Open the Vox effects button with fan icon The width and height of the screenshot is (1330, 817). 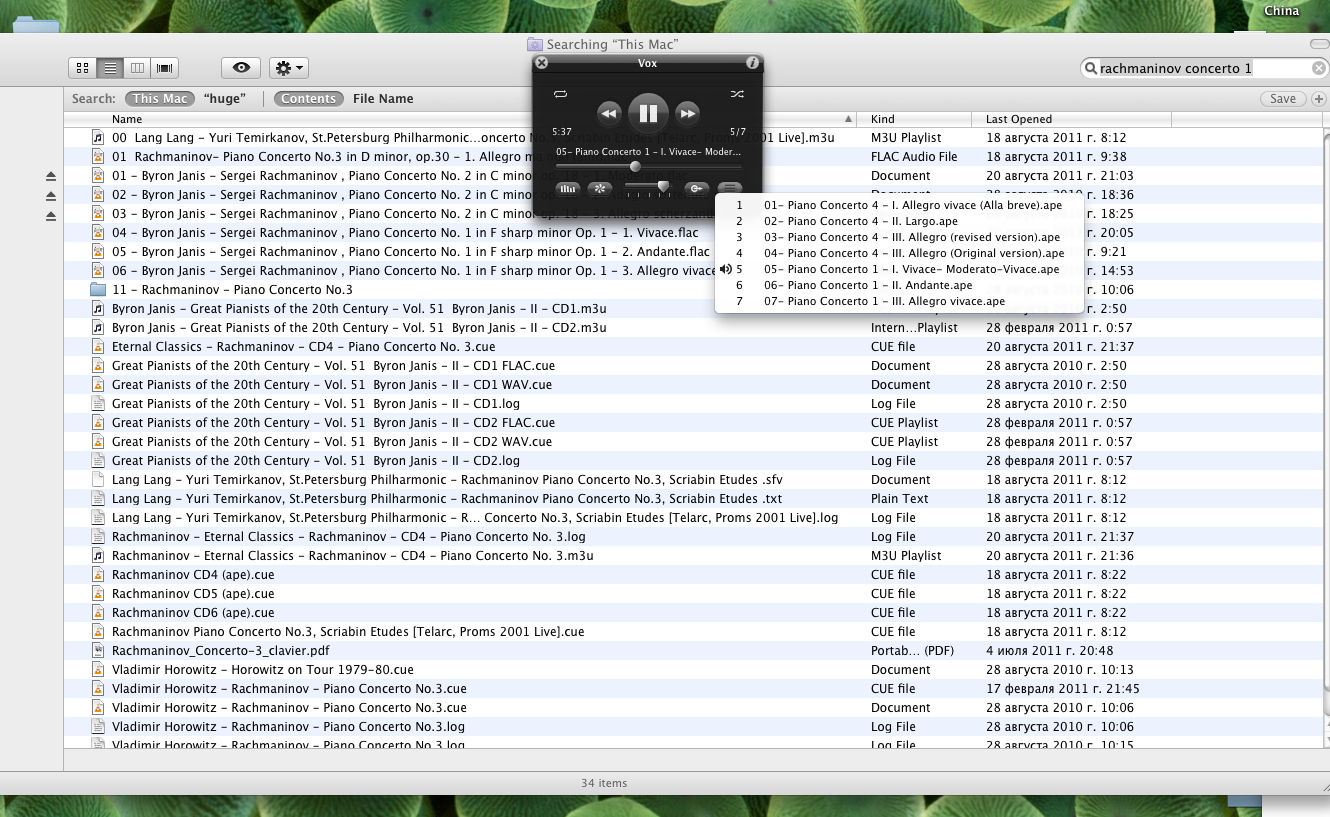[600, 188]
